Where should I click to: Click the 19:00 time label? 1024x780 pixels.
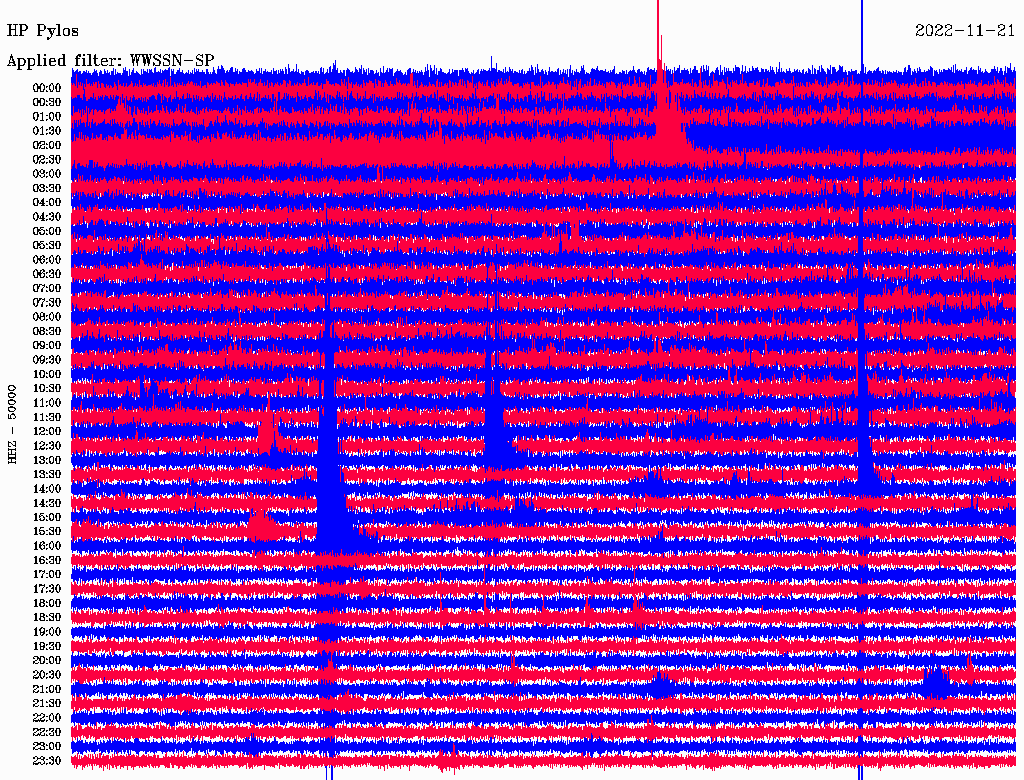47,632
